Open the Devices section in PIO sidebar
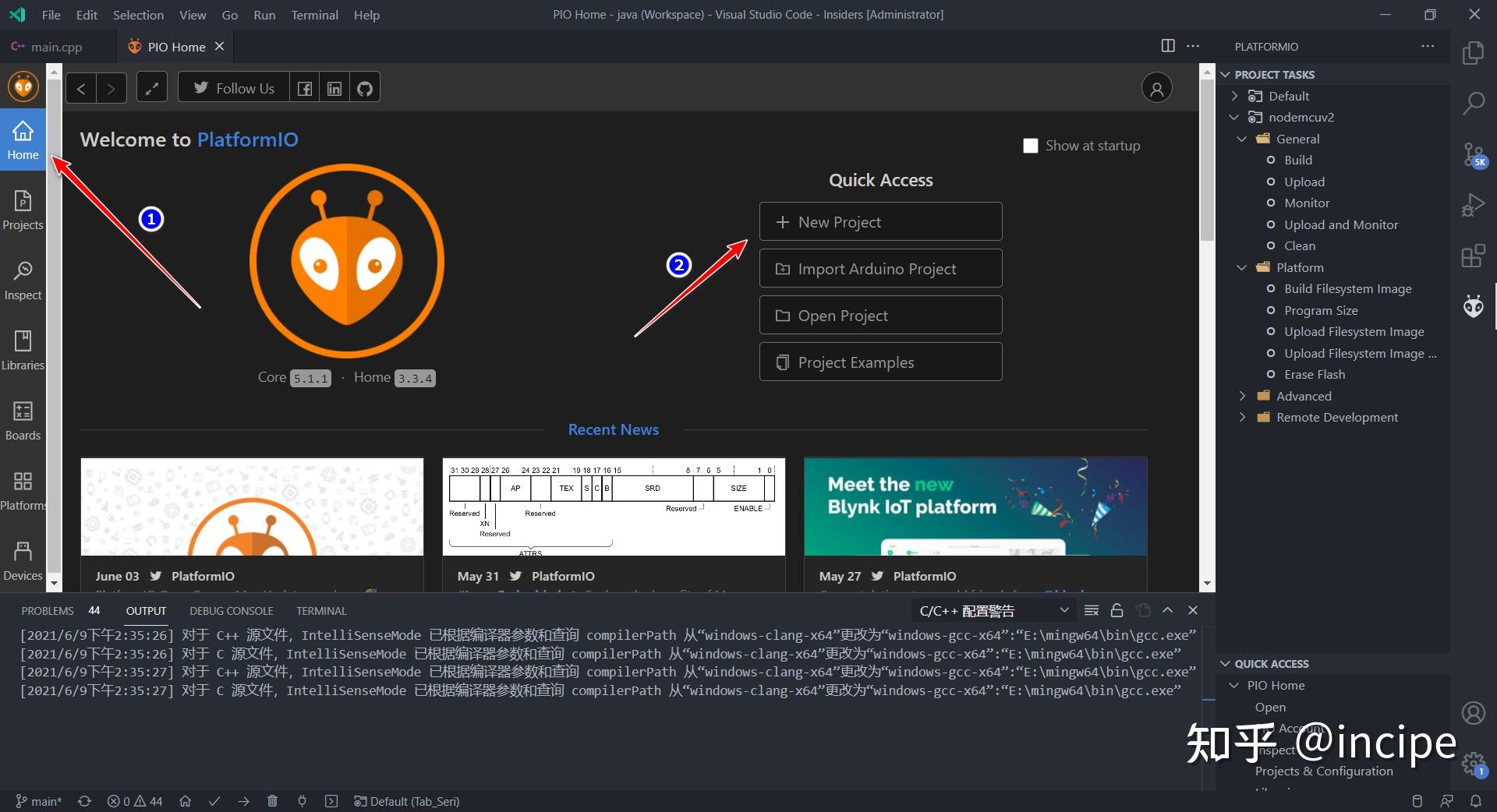Screen dimensions: 1497x812 pyautogui.click(x=23, y=561)
